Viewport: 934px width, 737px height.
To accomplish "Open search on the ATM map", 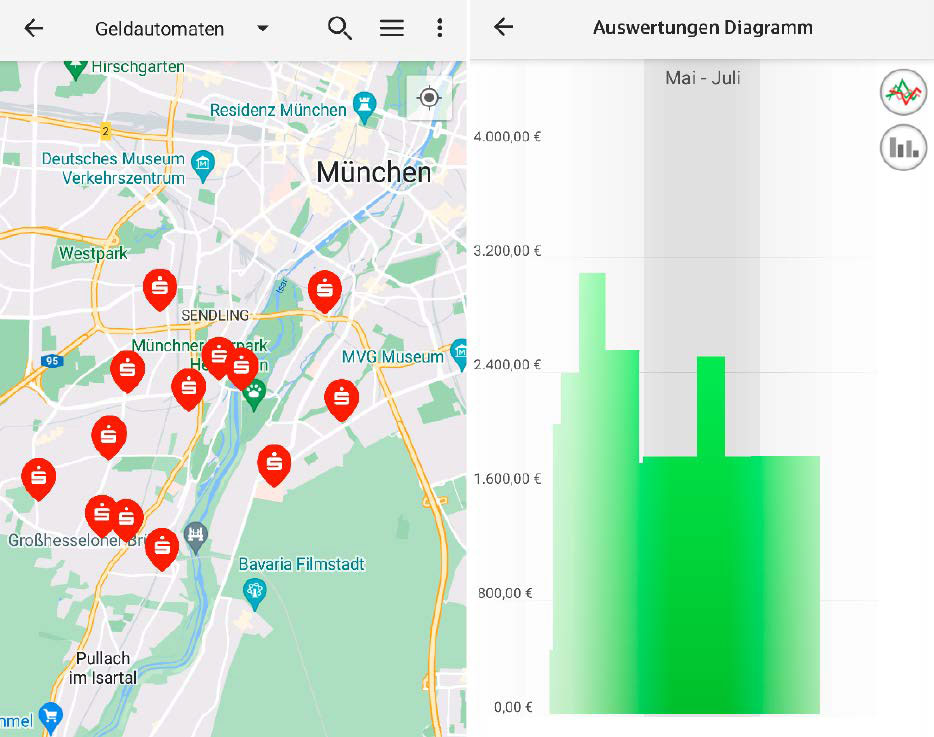I will coord(340,28).
